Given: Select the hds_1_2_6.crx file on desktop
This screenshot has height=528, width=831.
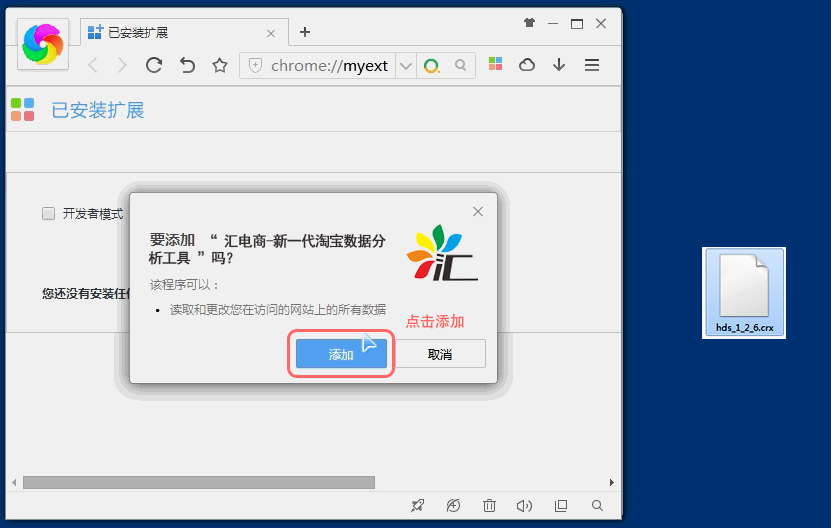Looking at the screenshot, I should click(x=744, y=293).
